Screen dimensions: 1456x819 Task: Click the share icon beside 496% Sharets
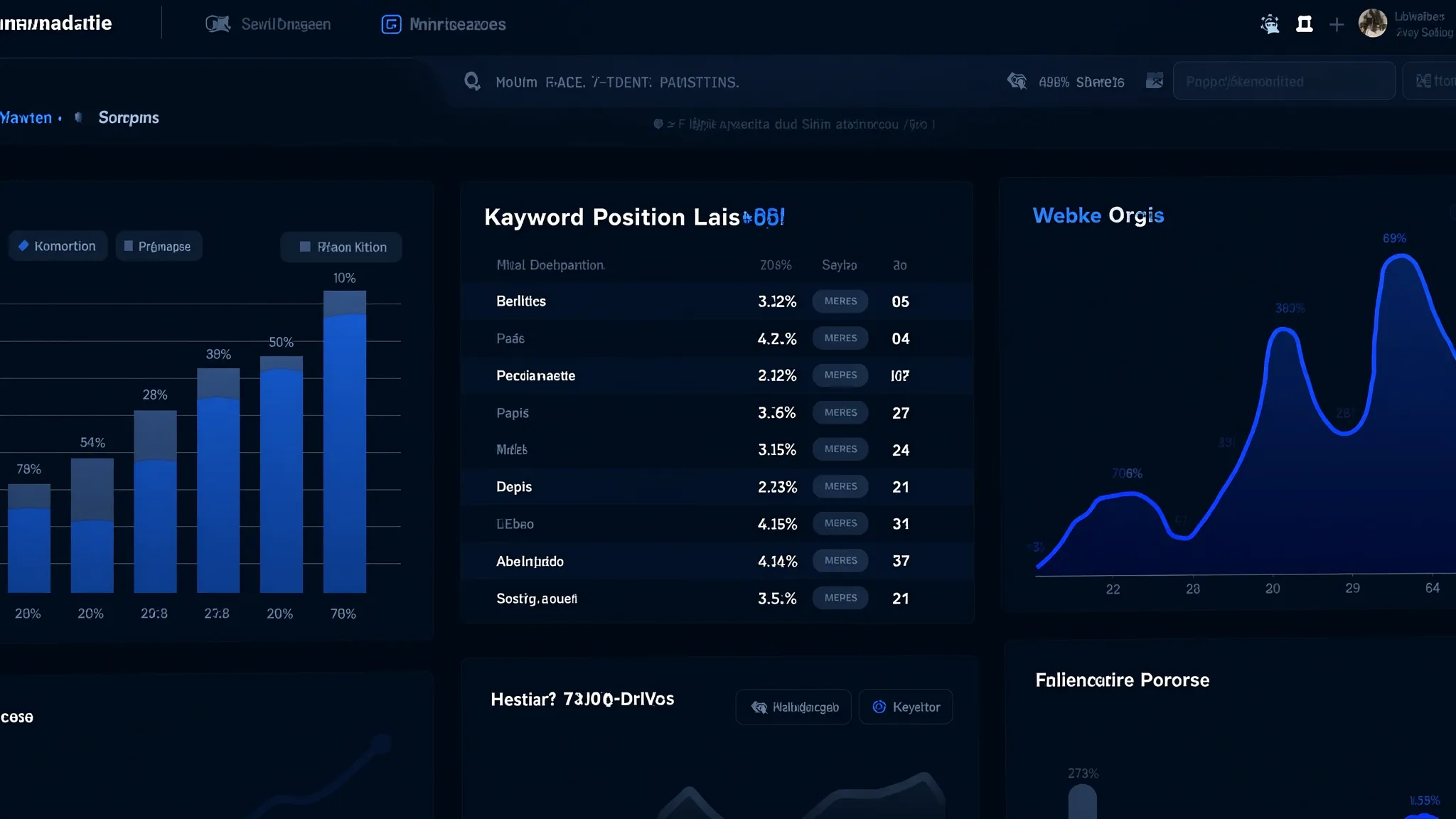point(1017,81)
